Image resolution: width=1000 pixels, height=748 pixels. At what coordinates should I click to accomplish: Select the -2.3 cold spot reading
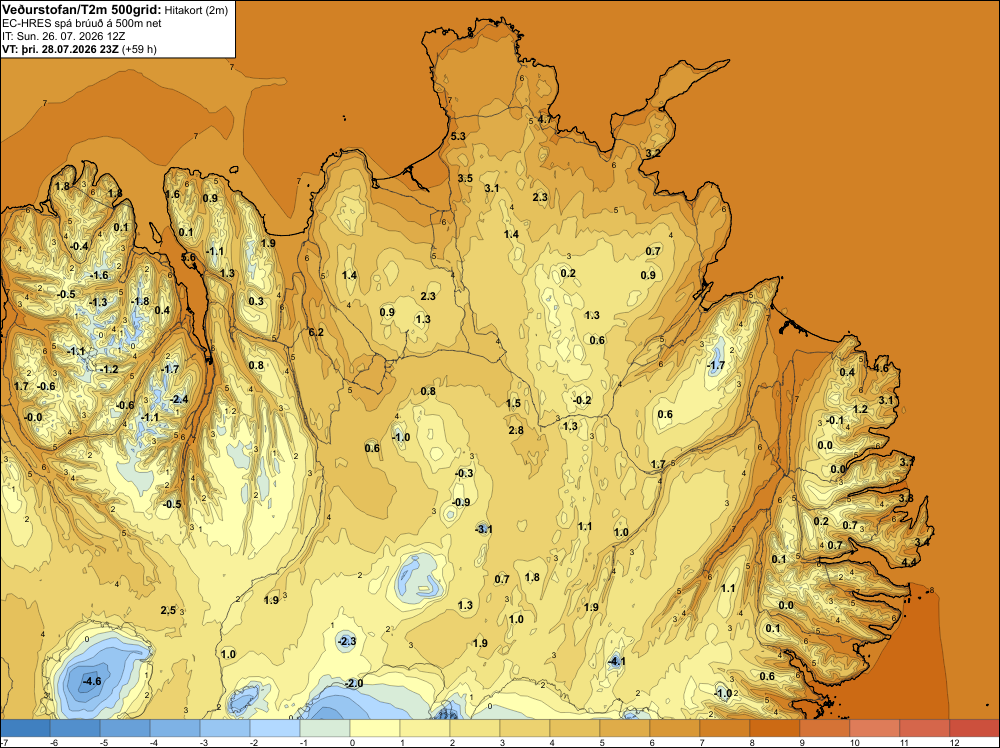(x=346, y=641)
